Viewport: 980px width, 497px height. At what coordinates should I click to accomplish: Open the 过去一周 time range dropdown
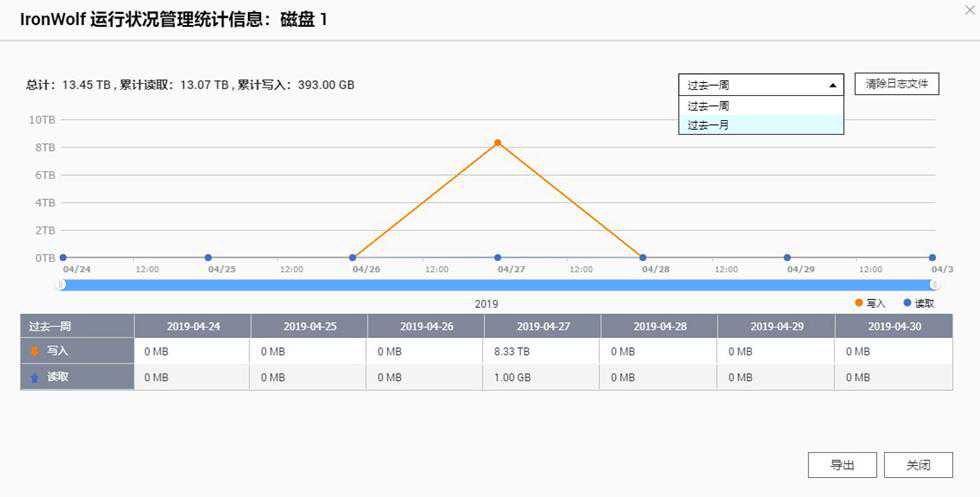[761, 85]
